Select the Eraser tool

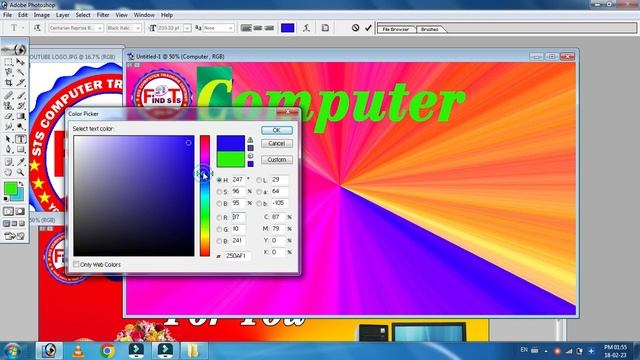(x=9, y=116)
